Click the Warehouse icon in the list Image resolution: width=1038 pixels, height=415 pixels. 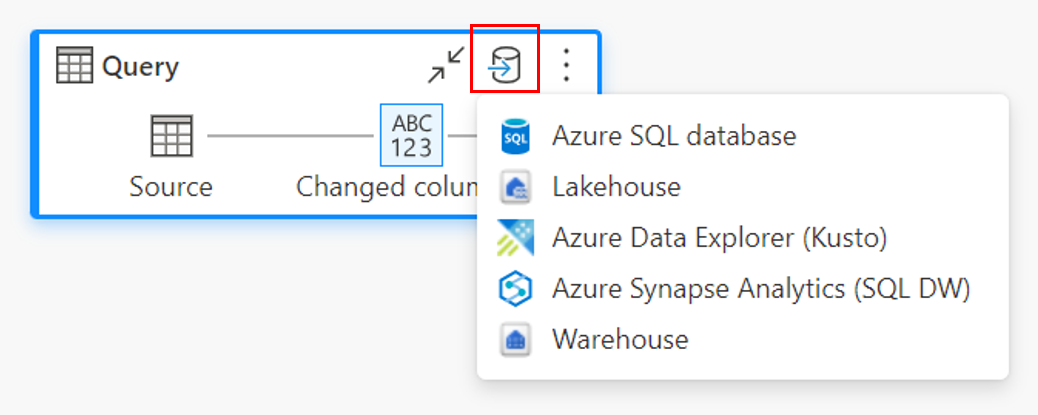[516, 340]
